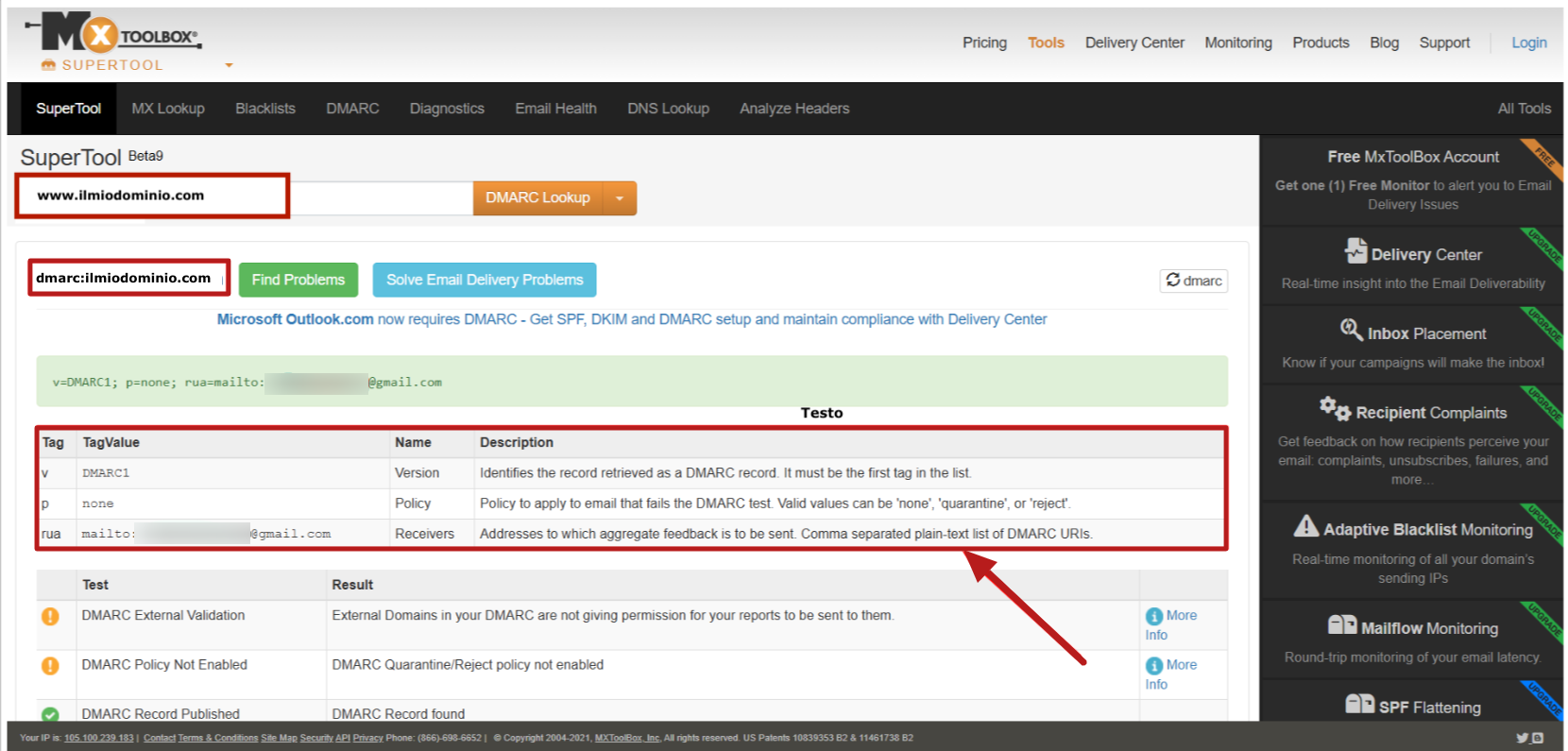The image size is (1568, 751).
Task: Open Delivery Center in top navigation
Action: pos(1134,43)
